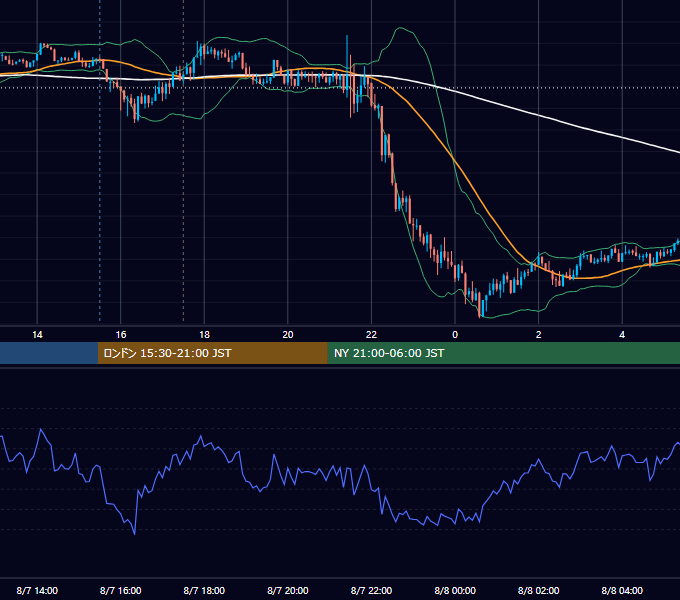Click the 8/7 18:00 label on the lower axis
This screenshot has width=680, height=600.
coord(204,591)
